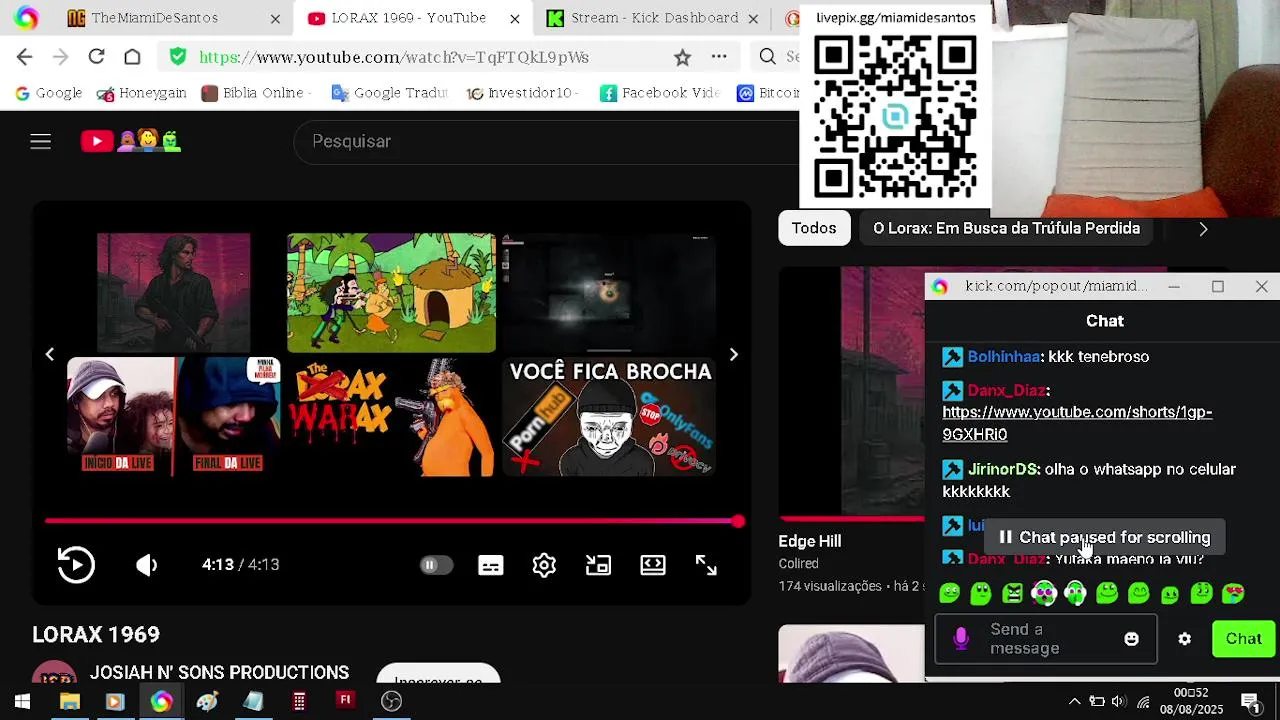Replay the finished LORAX 1969 video

(76, 565)
